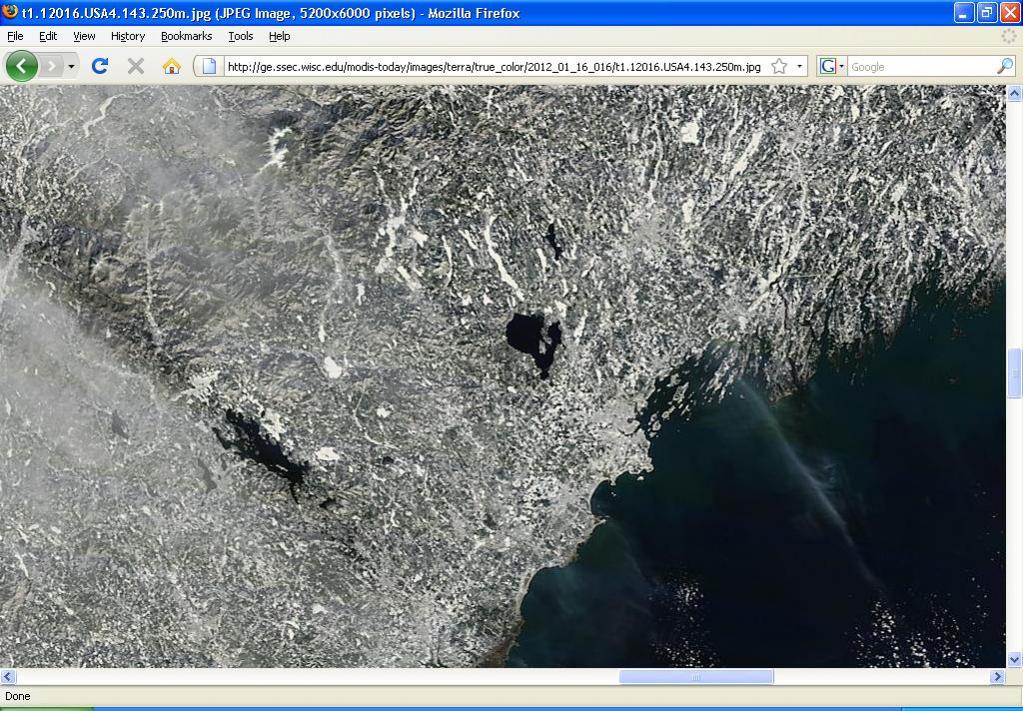Open the Google search engine selector

831,66
